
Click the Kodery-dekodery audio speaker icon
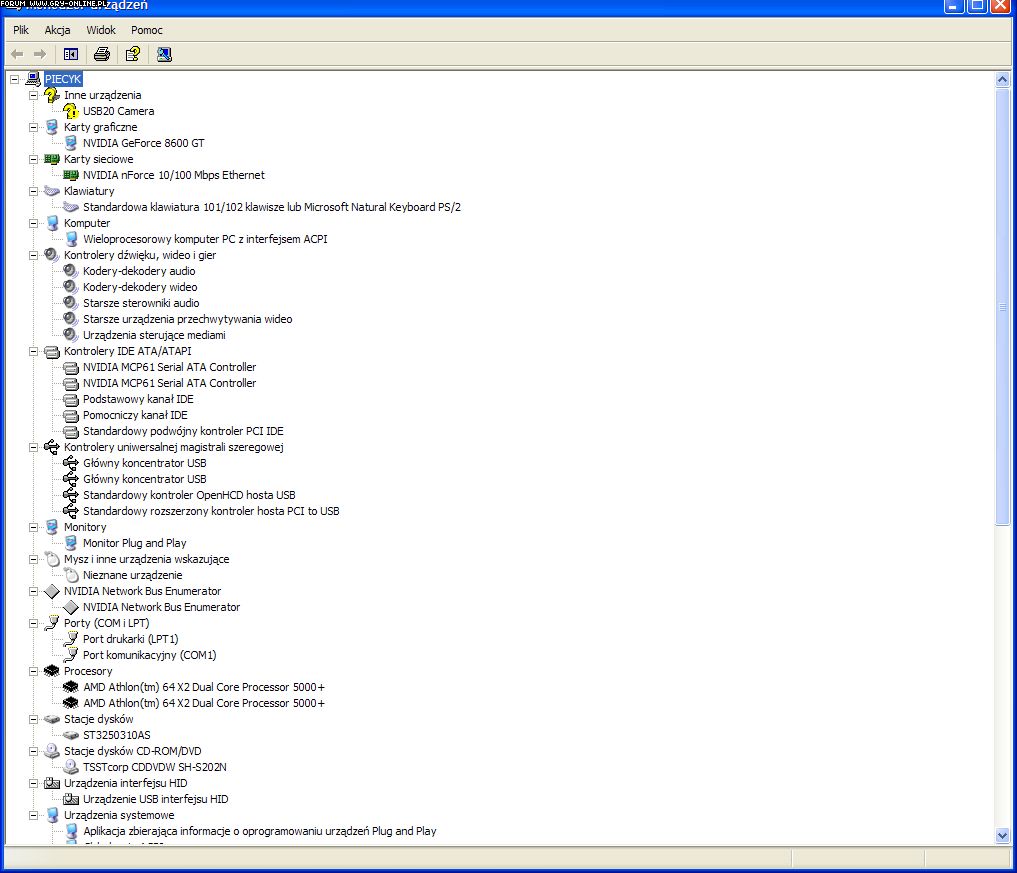[71, 271]
